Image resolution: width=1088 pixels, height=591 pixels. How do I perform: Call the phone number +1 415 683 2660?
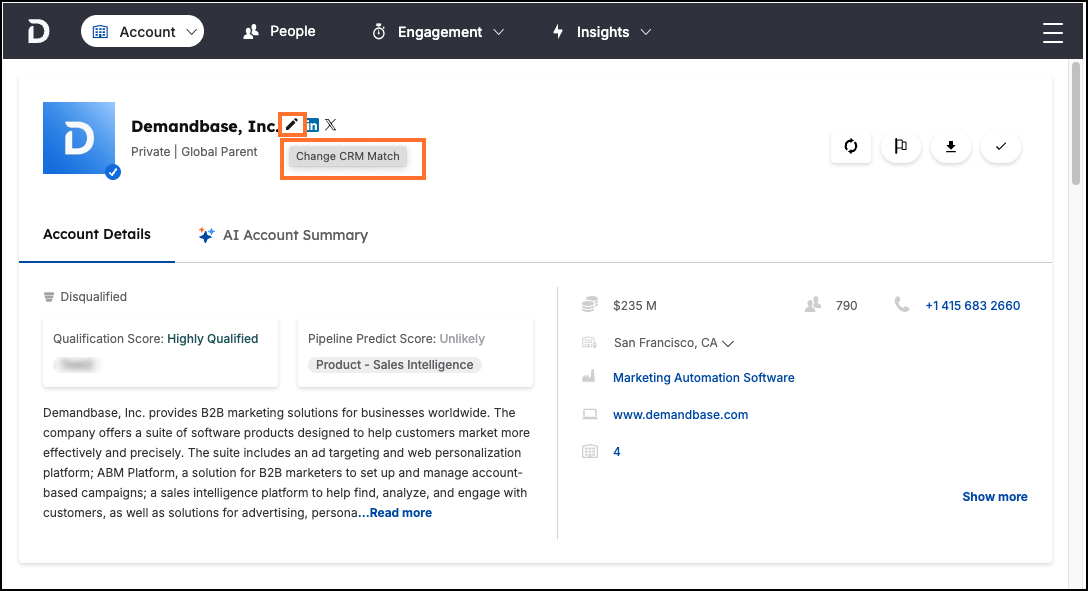(x=973, y=306)
